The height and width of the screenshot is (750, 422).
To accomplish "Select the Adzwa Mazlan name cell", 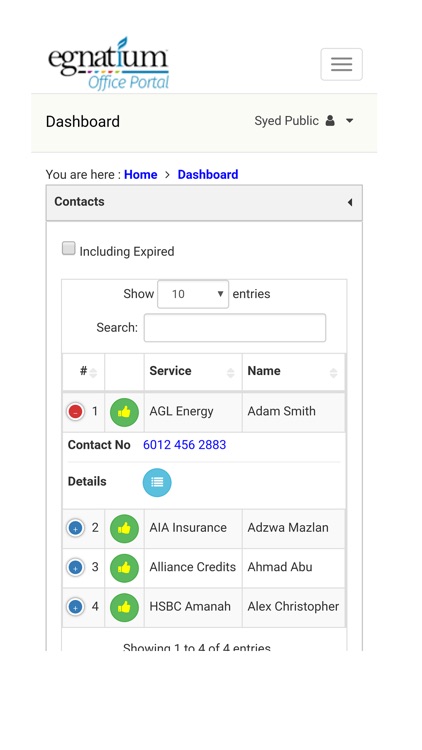I will [293, 528].
